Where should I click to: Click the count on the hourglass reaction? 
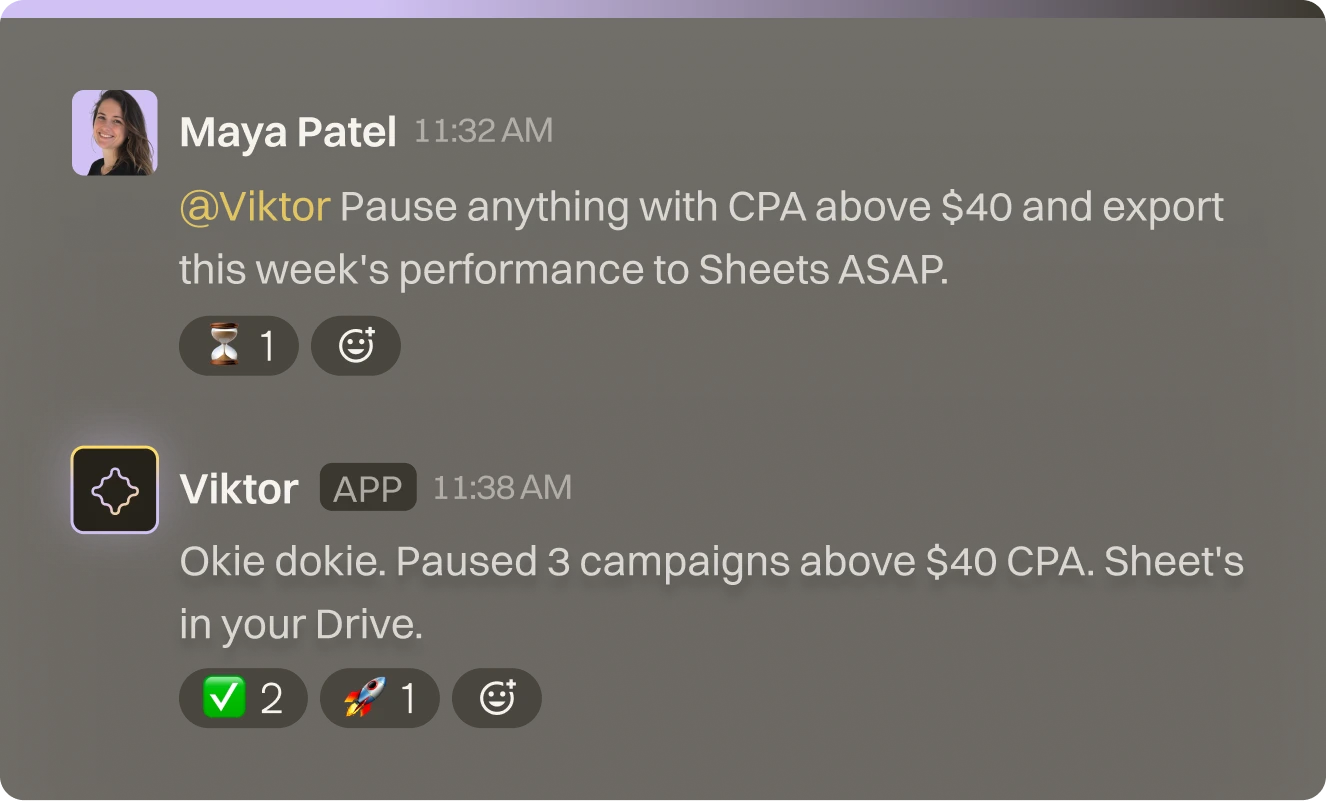click(x=267, y=346)
